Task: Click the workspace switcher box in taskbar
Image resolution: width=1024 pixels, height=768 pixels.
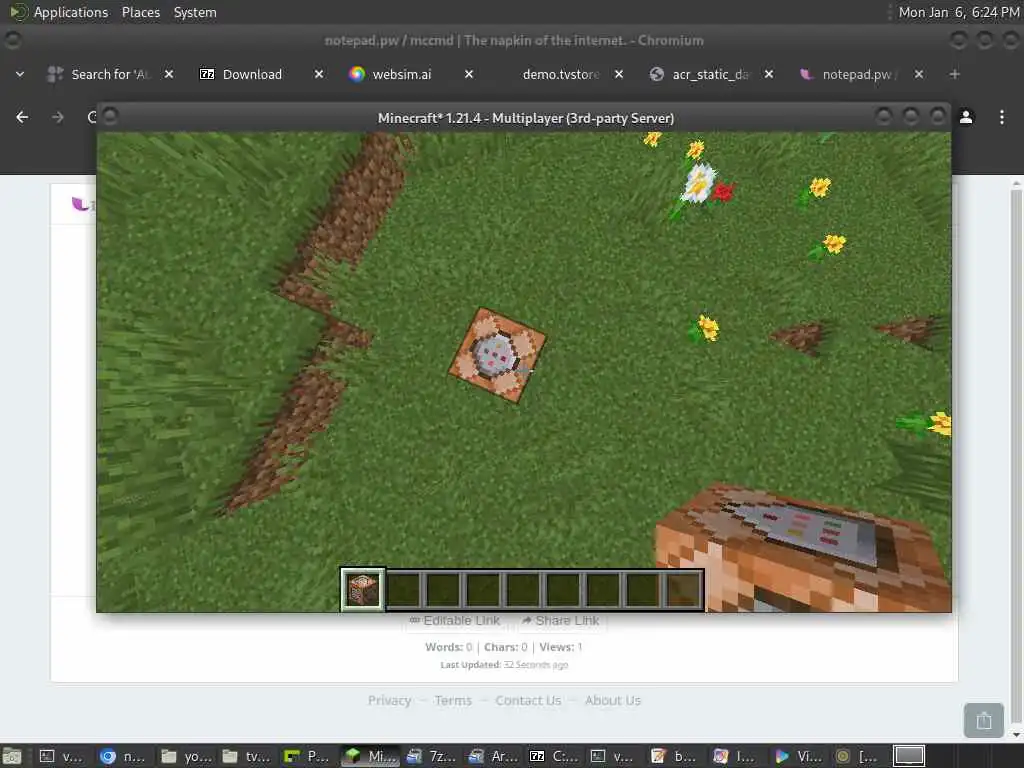Action: (909, 756)
